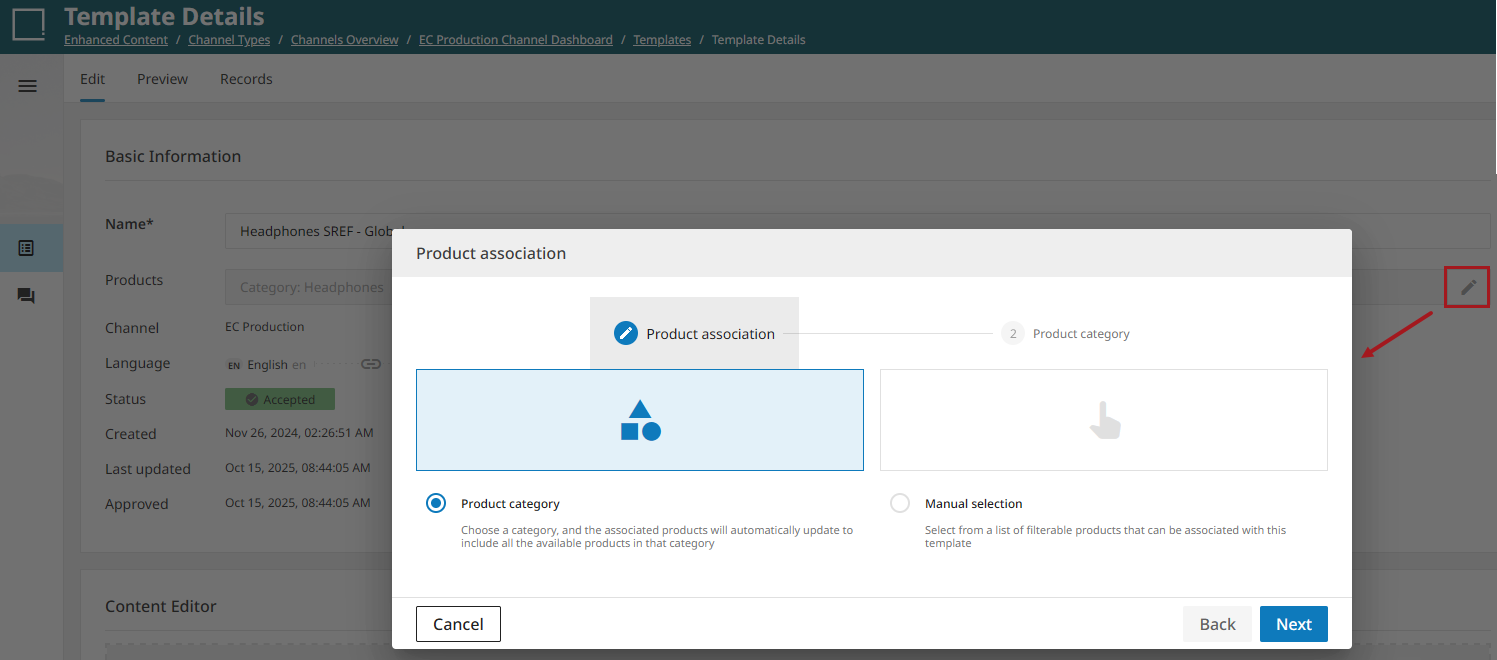Open the hamburger navigation menu
This screenshot has height=660, width=1497.
pos(28,86)
